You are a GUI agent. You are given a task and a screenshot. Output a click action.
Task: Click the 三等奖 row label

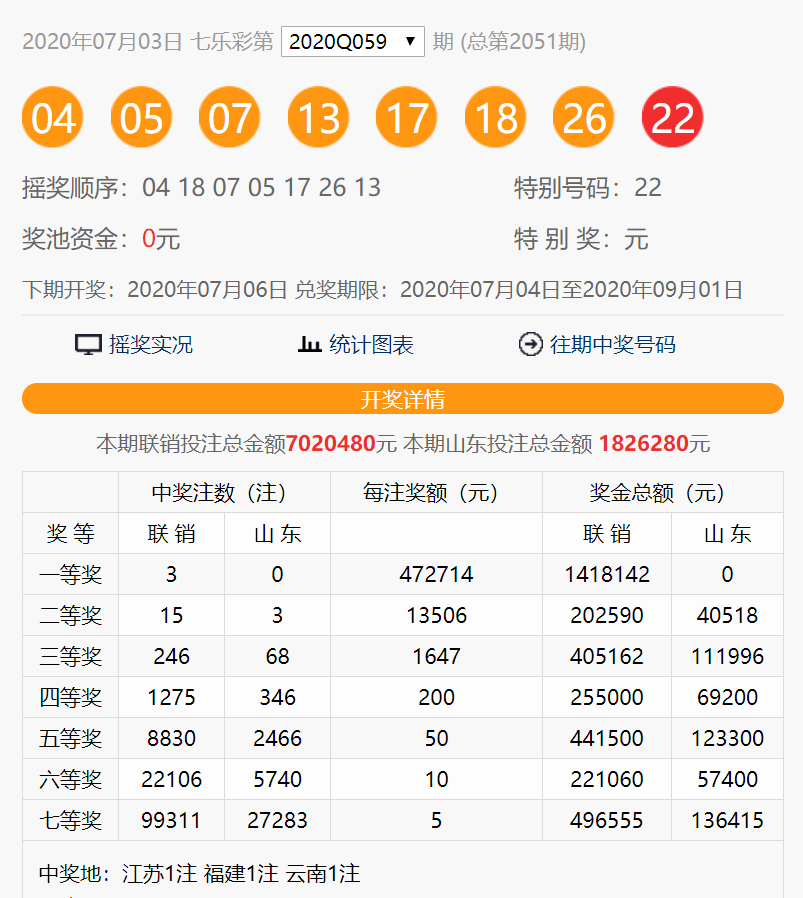point(70,656)
